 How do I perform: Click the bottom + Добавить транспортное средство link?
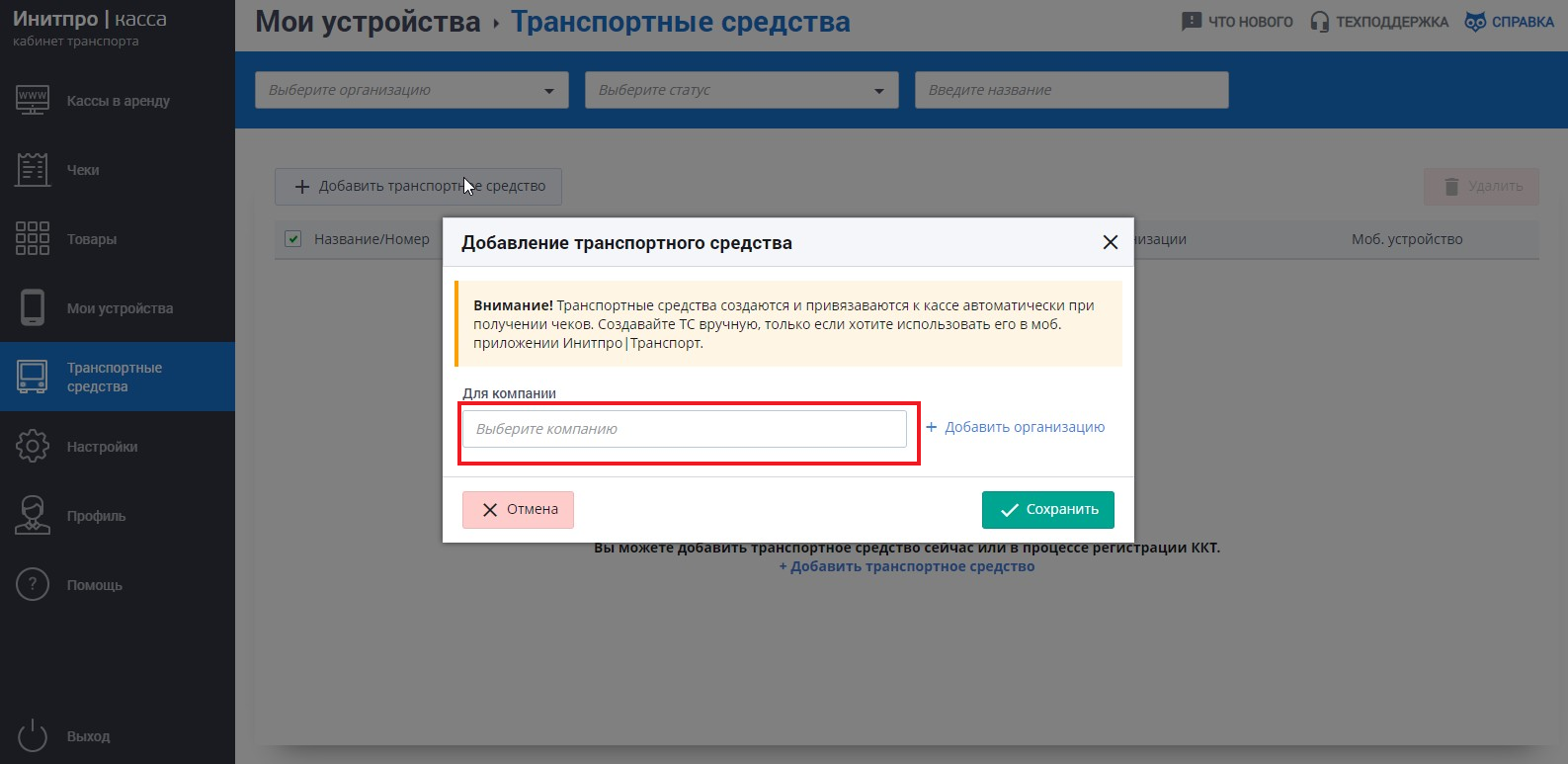(907, 566)
